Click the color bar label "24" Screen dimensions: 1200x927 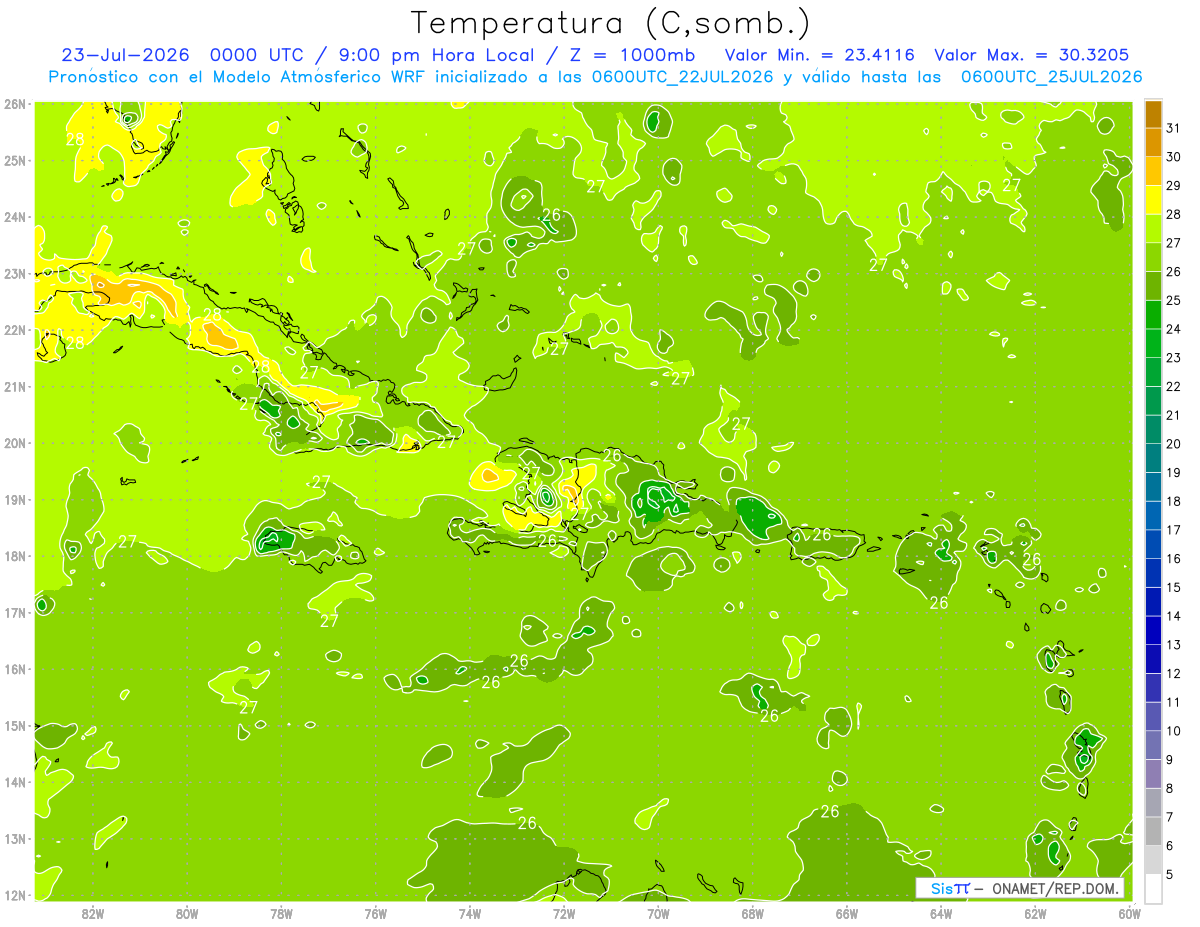[1174, 329]
